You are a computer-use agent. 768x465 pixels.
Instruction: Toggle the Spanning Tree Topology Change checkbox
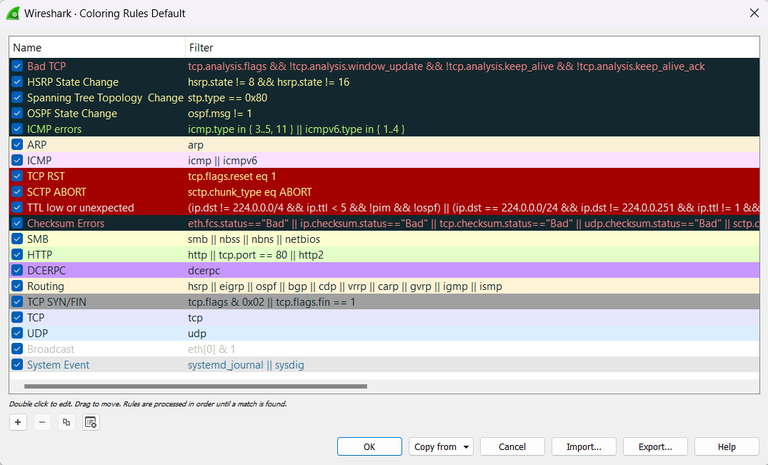[17, 98]
